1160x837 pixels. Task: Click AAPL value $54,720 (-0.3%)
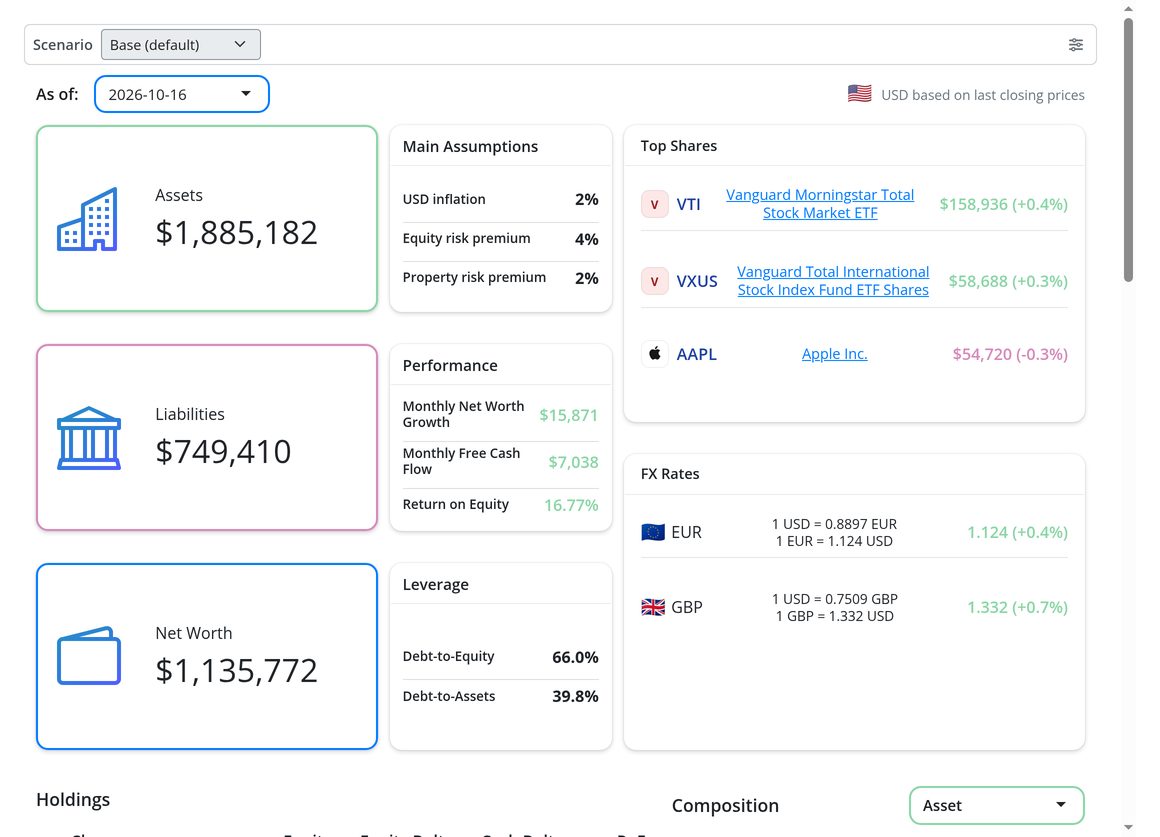(1010, 354)
